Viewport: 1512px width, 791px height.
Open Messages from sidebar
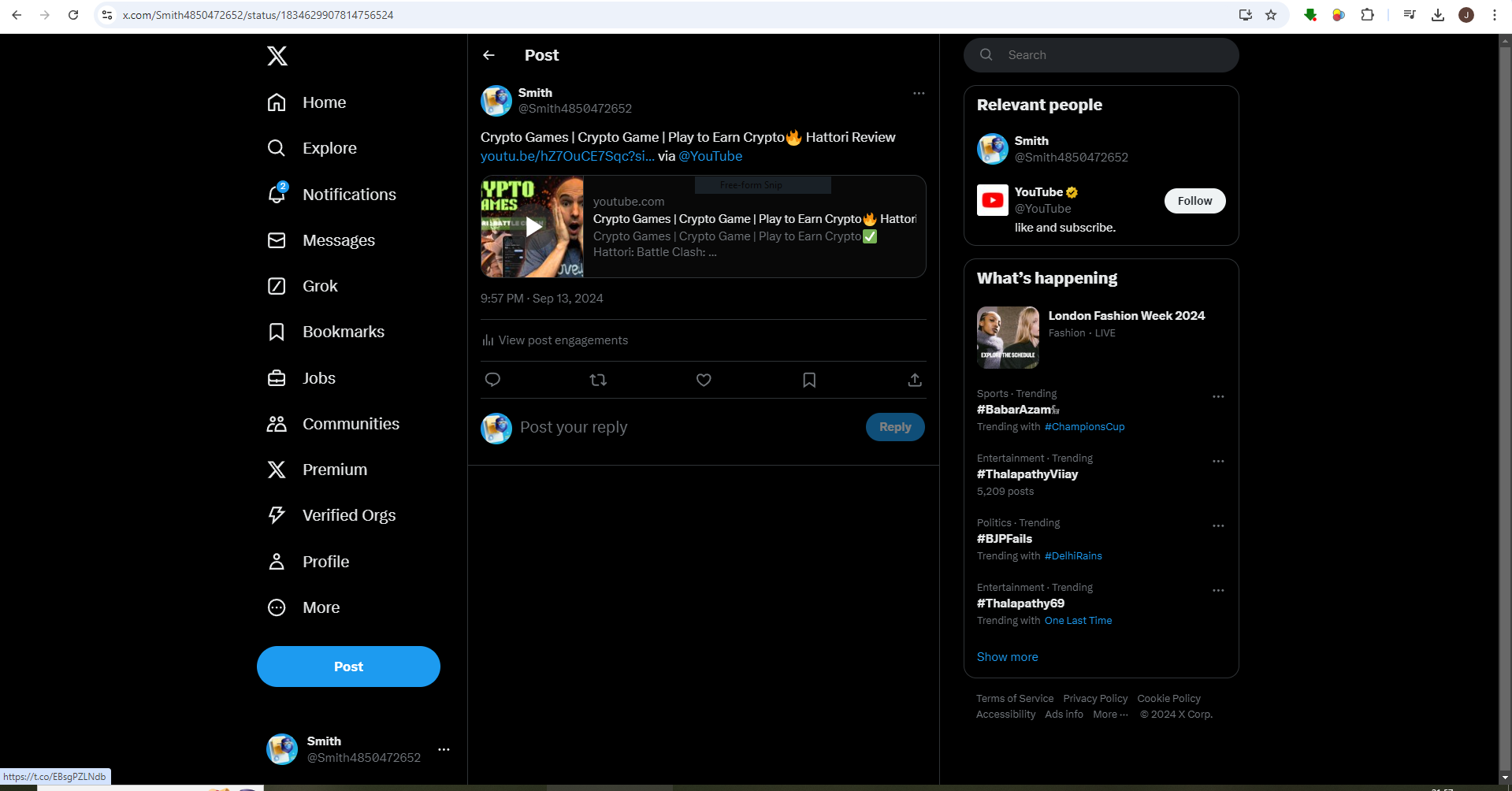[321, 240]
